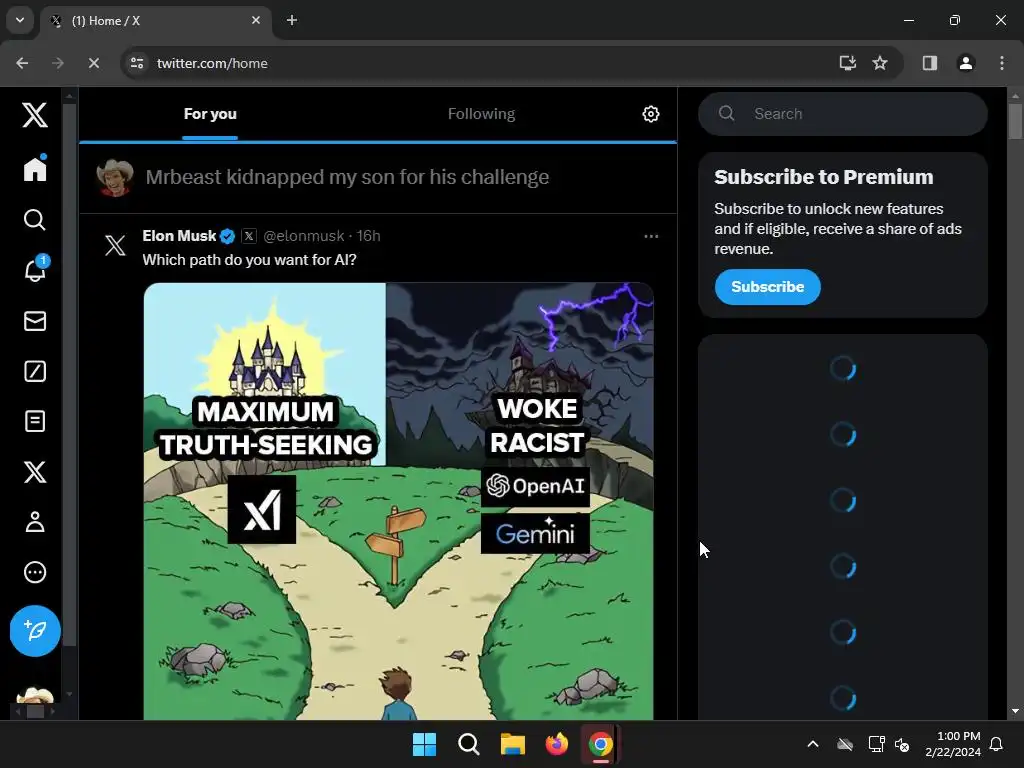Toggle the browser side panel
Image resolution: width=1024 pixels, height=768 pixels.
[929, 63]
